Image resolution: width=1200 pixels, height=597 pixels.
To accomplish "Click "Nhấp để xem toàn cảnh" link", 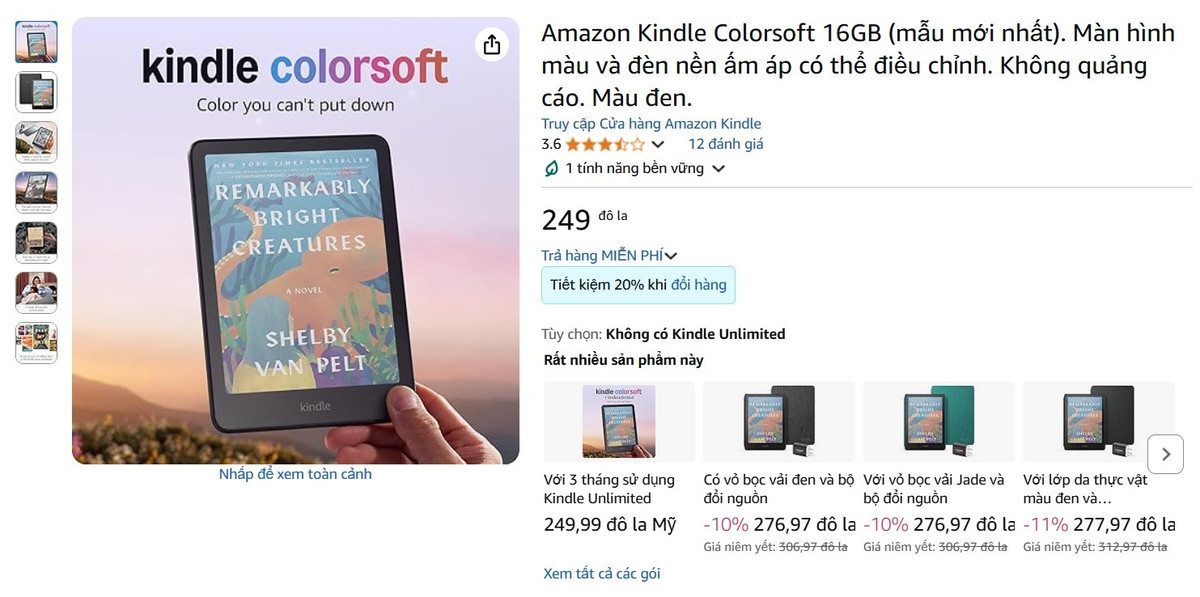I will point(295,474).
